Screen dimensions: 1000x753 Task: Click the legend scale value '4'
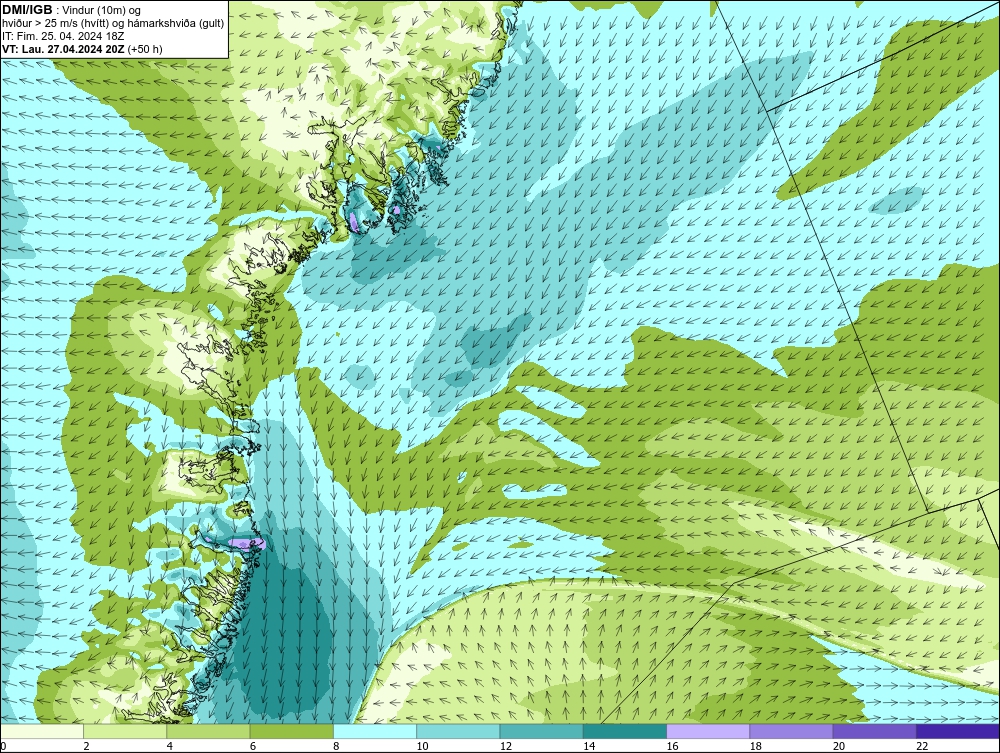170,746
